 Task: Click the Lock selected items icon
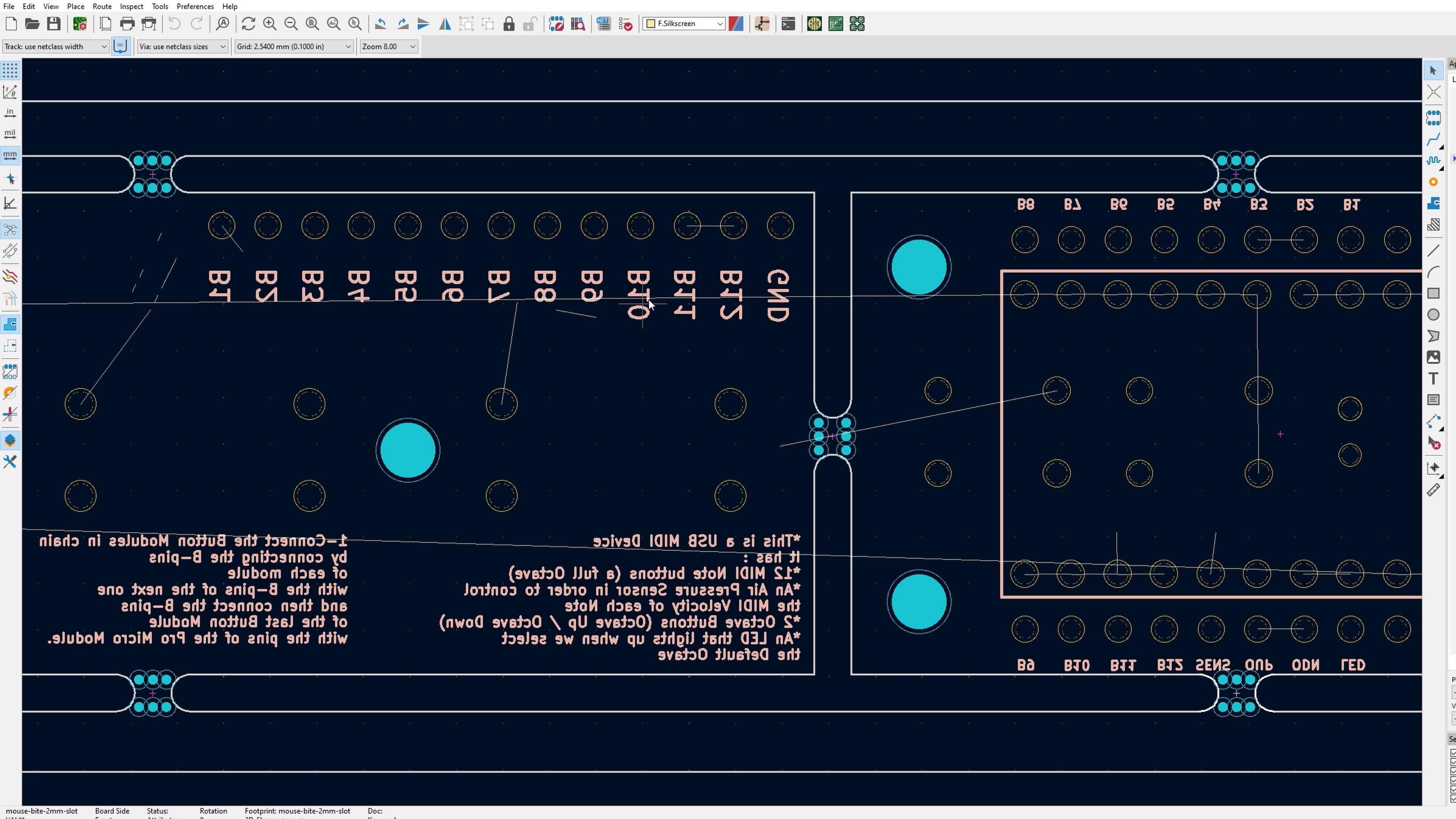click(509, 24)
